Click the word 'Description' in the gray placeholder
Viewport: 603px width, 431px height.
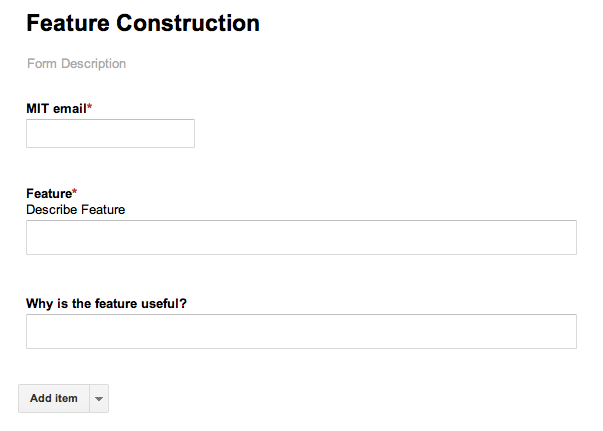(94, 64)
